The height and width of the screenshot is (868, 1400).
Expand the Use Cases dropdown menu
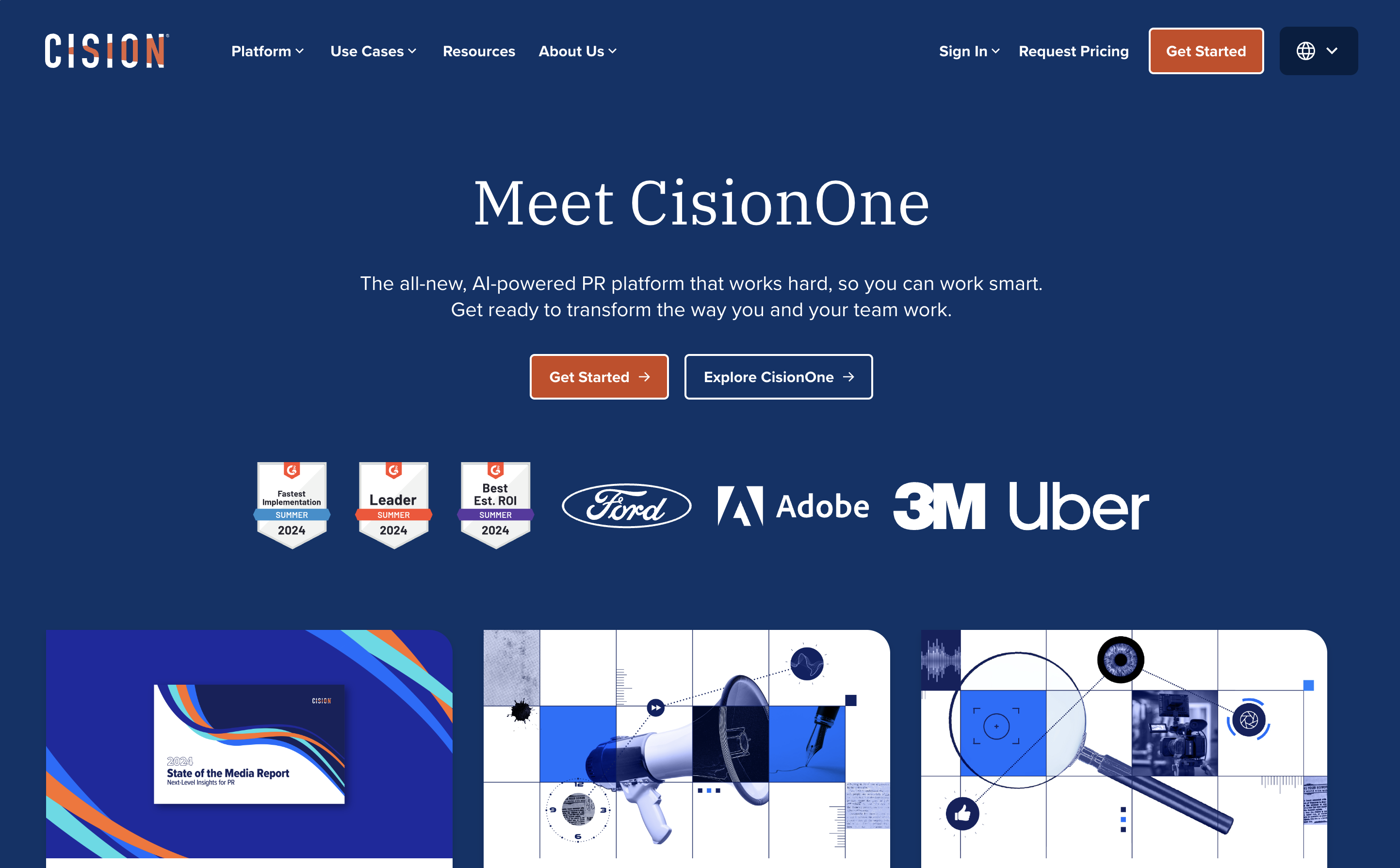pos(373,51)
